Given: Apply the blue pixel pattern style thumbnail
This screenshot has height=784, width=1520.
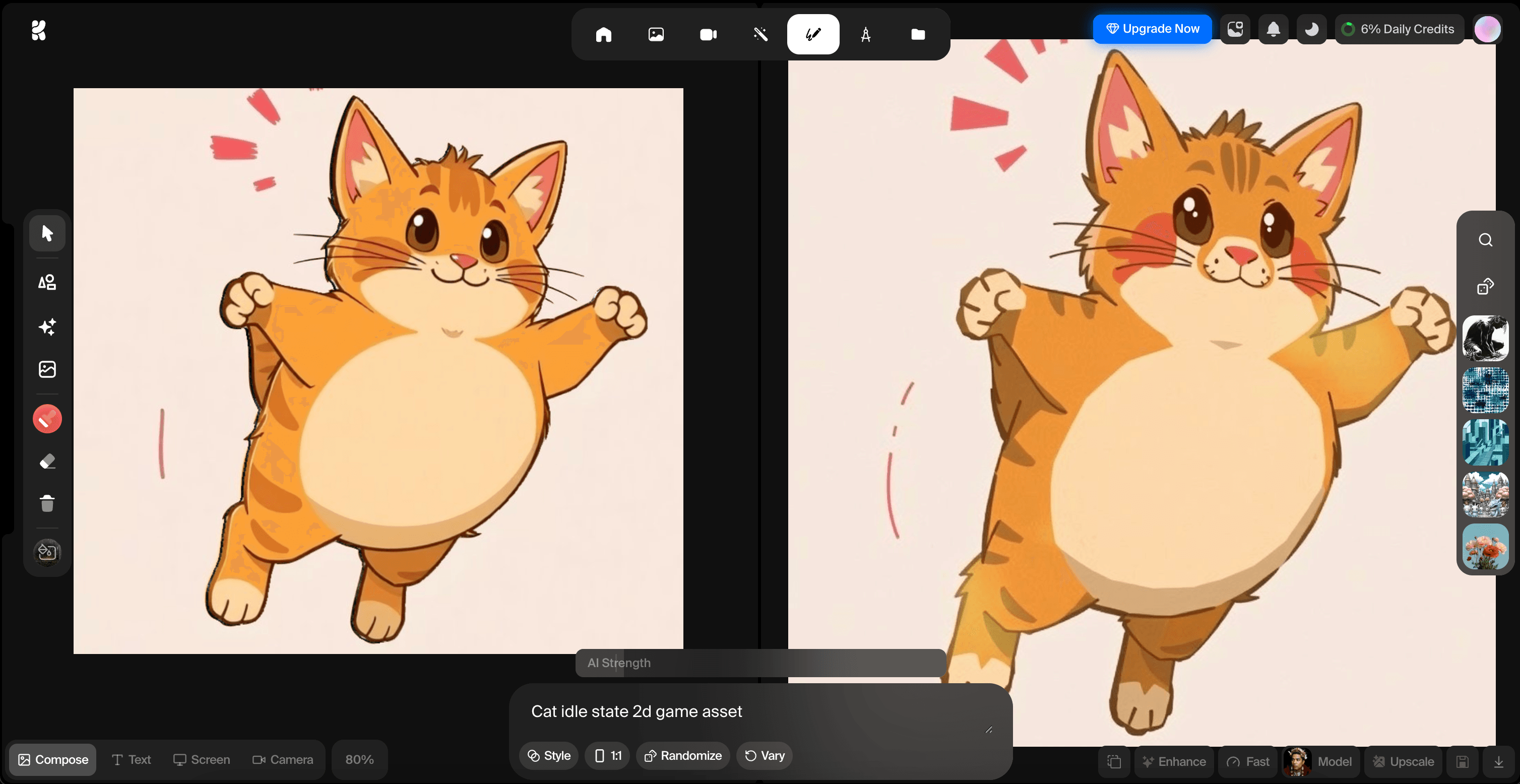Looking at the screenshot, I should pos(1485,390).
